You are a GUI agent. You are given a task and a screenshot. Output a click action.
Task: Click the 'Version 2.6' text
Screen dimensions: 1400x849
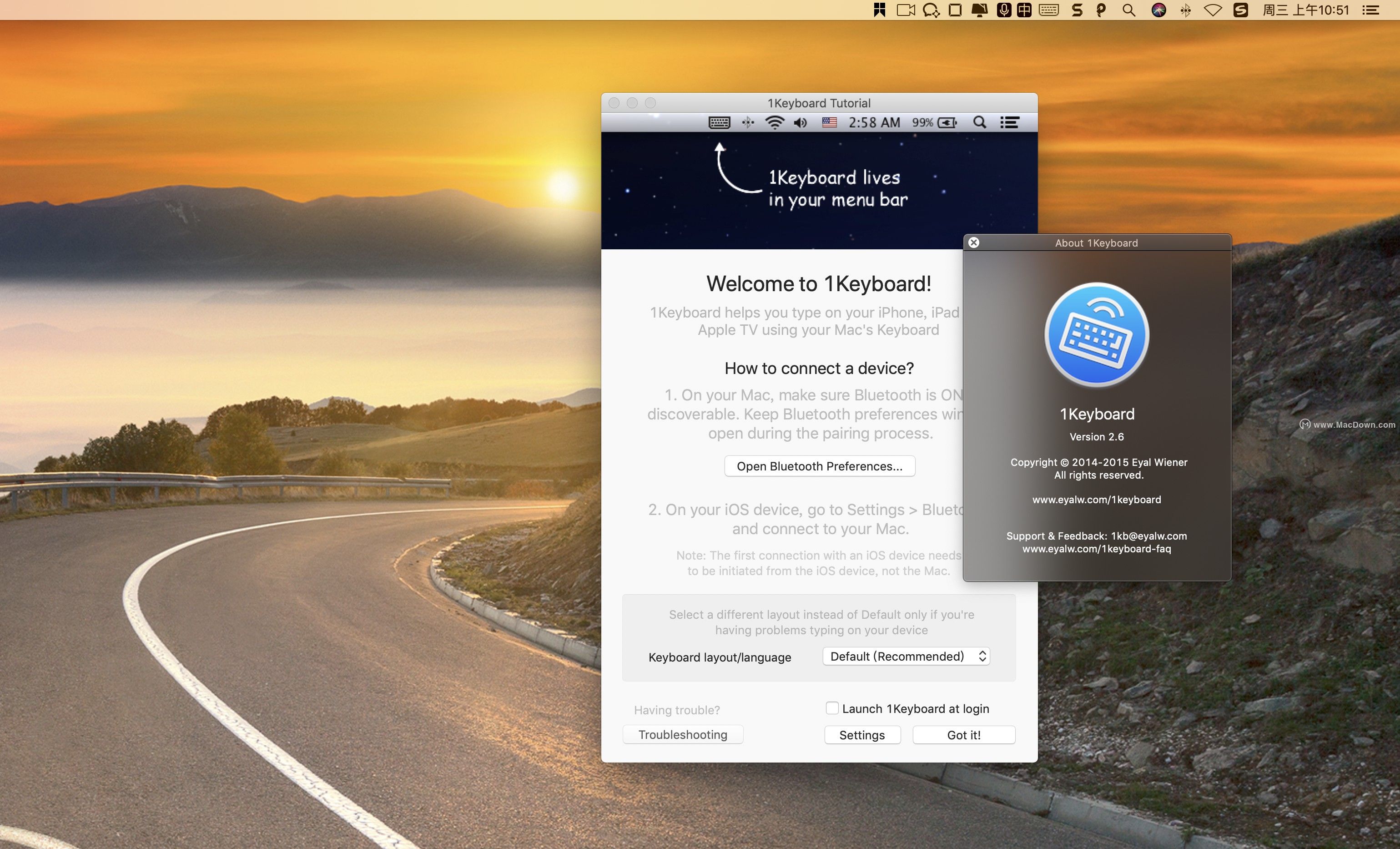point(1097,437)
